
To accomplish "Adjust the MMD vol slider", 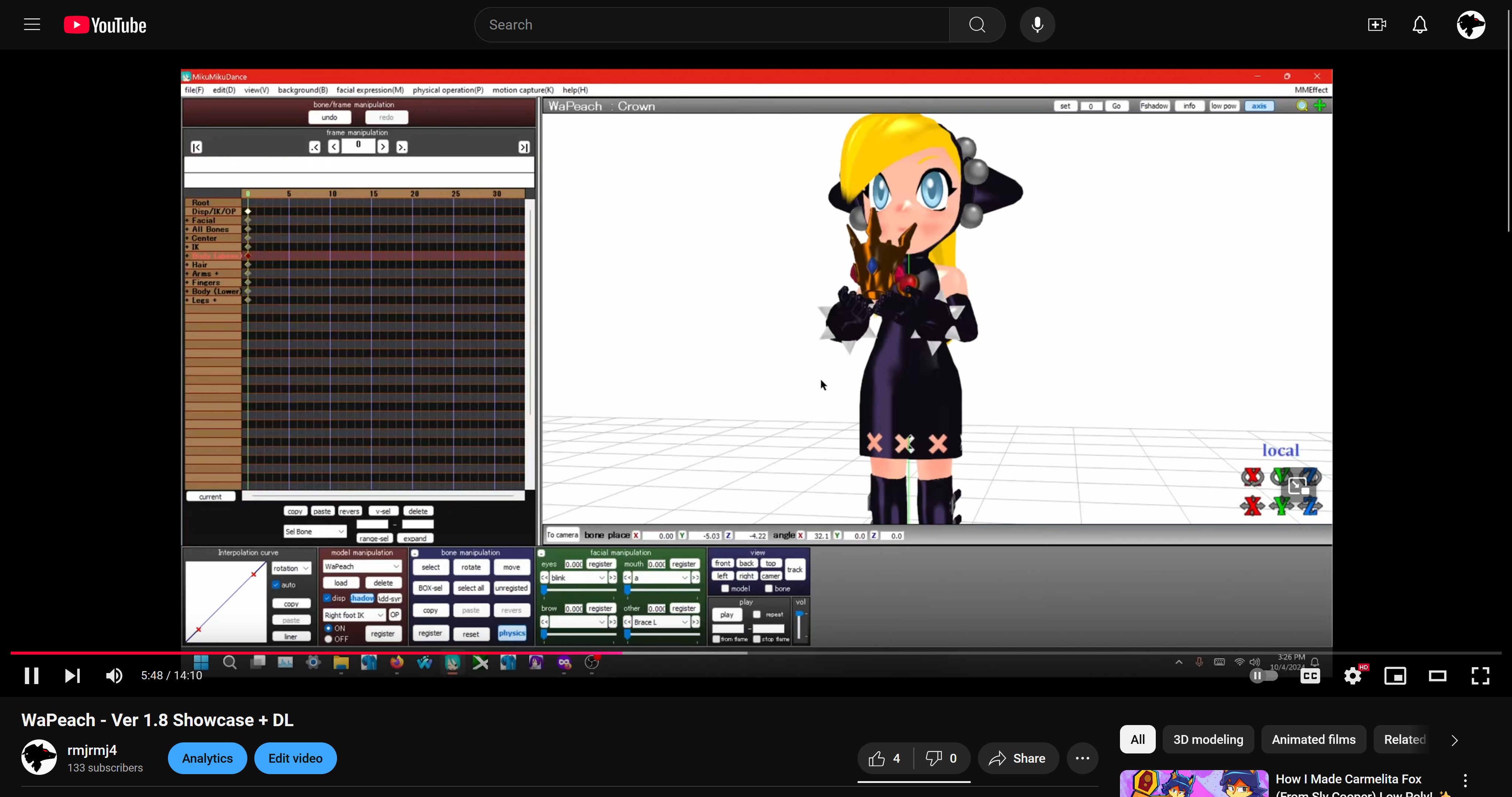I will (800, 625).
